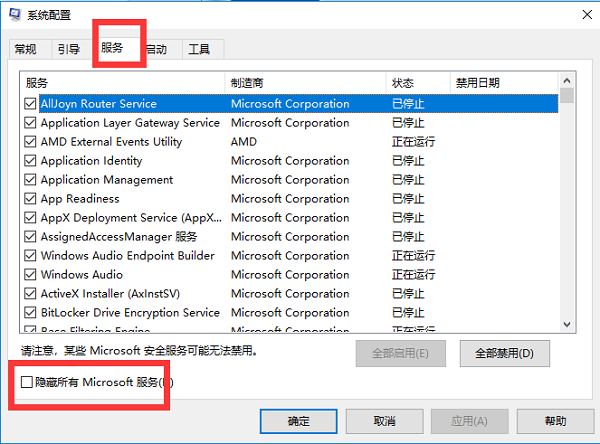Image resolution: width=600 pixels, height=444 pixels.
Task: Select the Application Identity service name
Action: coord(91,161)
